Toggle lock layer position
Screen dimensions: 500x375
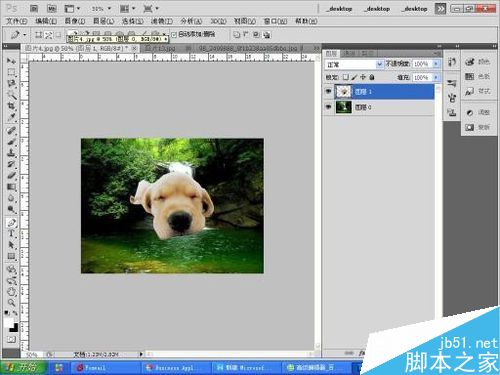tap(363, 77)
